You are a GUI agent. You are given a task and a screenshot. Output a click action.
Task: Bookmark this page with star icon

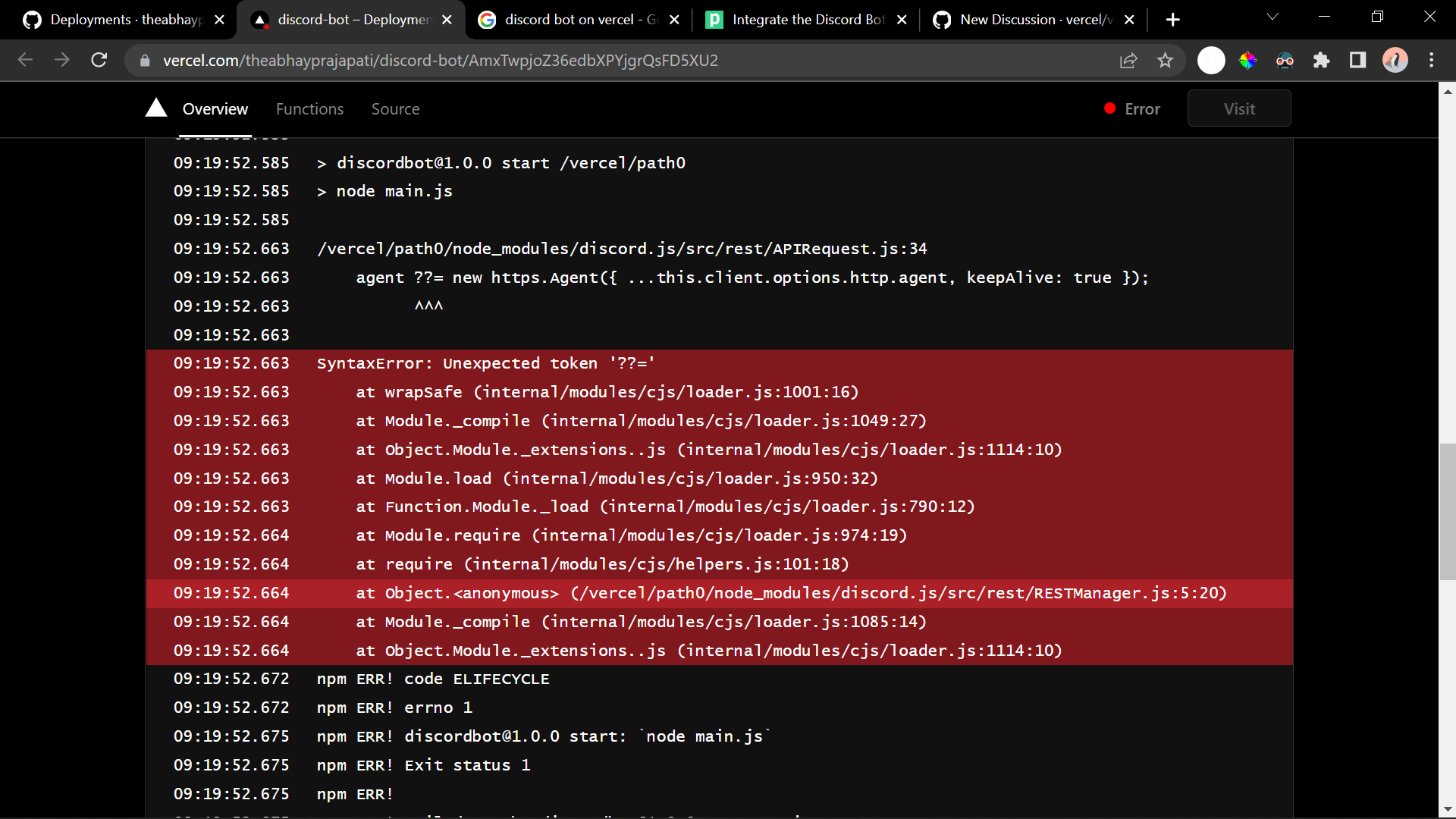[x=1166, y=60]
